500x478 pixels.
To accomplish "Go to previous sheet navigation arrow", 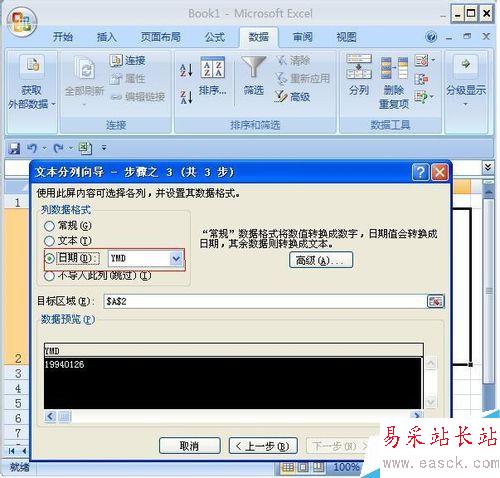I will (23, 451).
